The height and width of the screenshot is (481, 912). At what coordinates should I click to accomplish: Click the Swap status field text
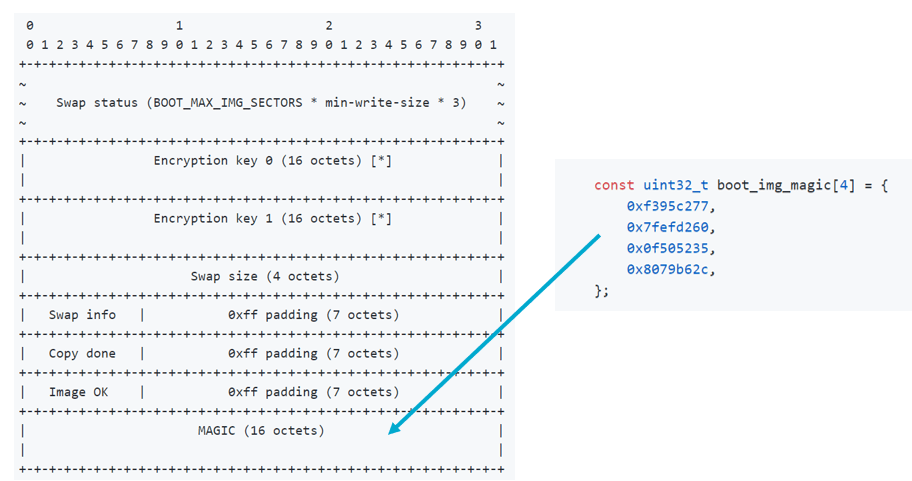coord(261,103)
